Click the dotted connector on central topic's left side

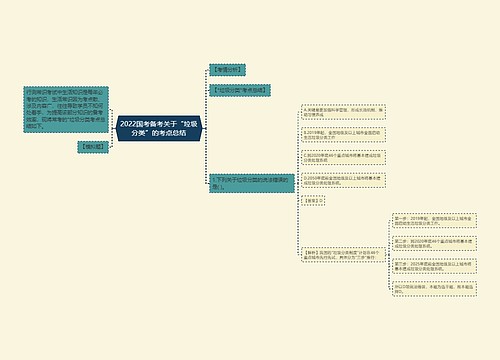112,128
